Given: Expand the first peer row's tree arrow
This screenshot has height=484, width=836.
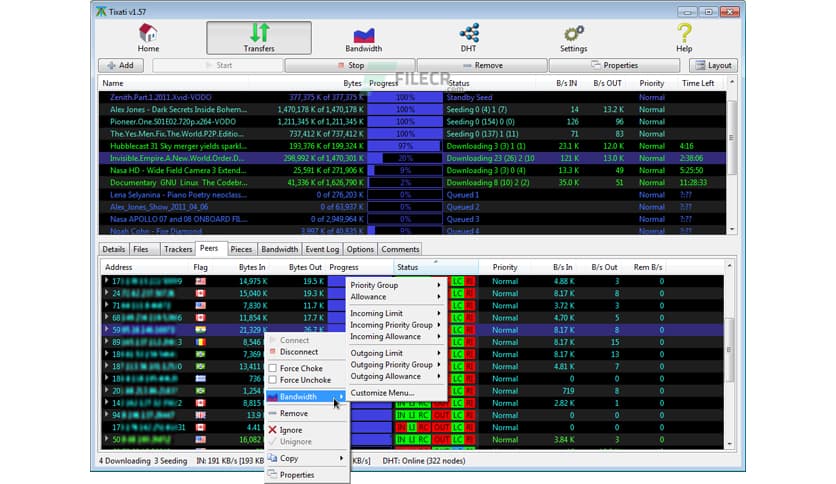Looking at the screenshot, I should click(x=107, y=281).
